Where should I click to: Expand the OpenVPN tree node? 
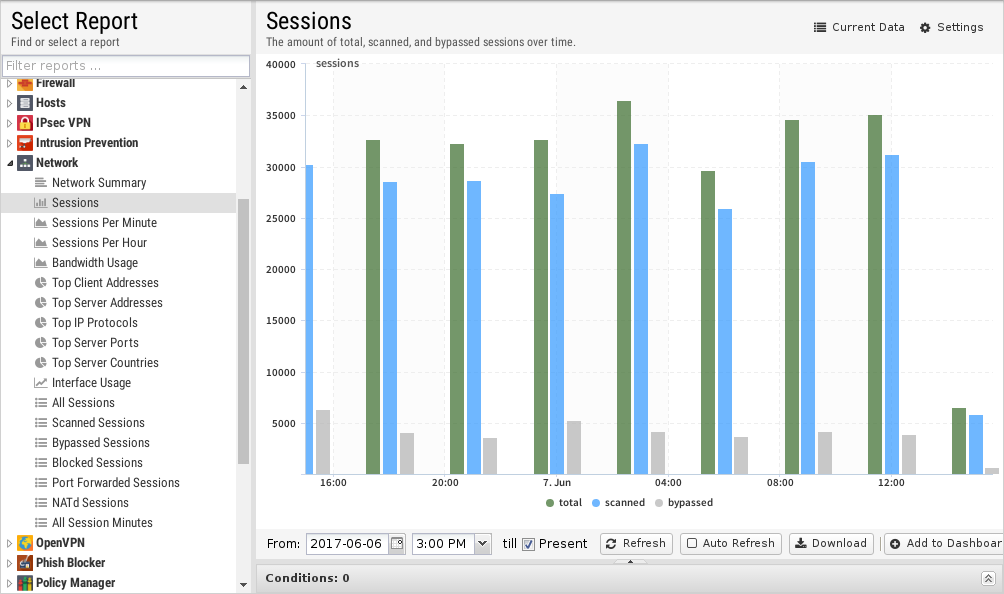(x=9, y=543)
